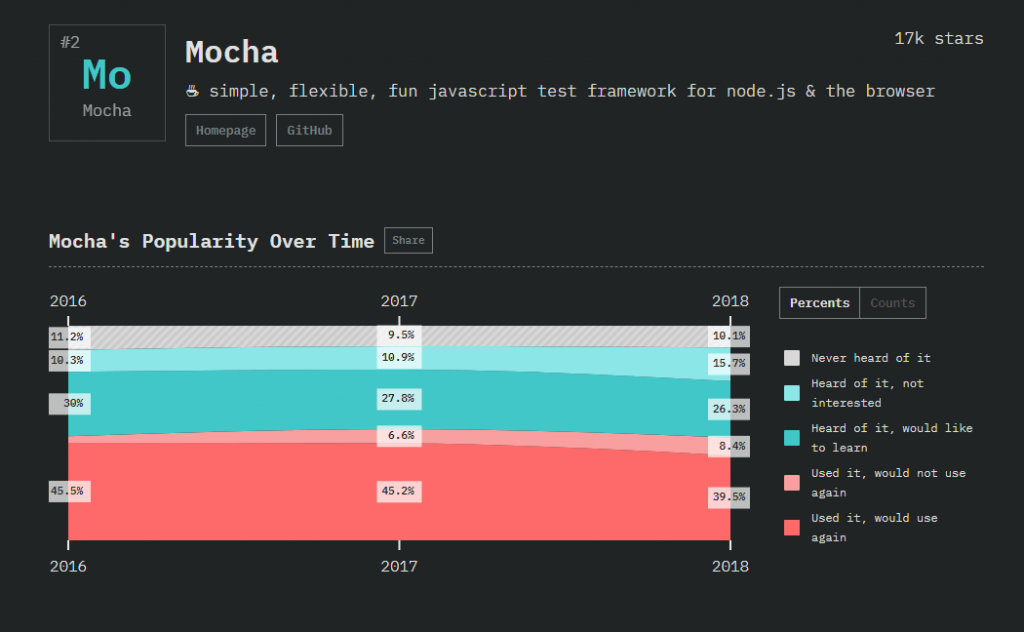
Task: Click the coffee cup emoji icon
Action: click(x=193, y=91)
